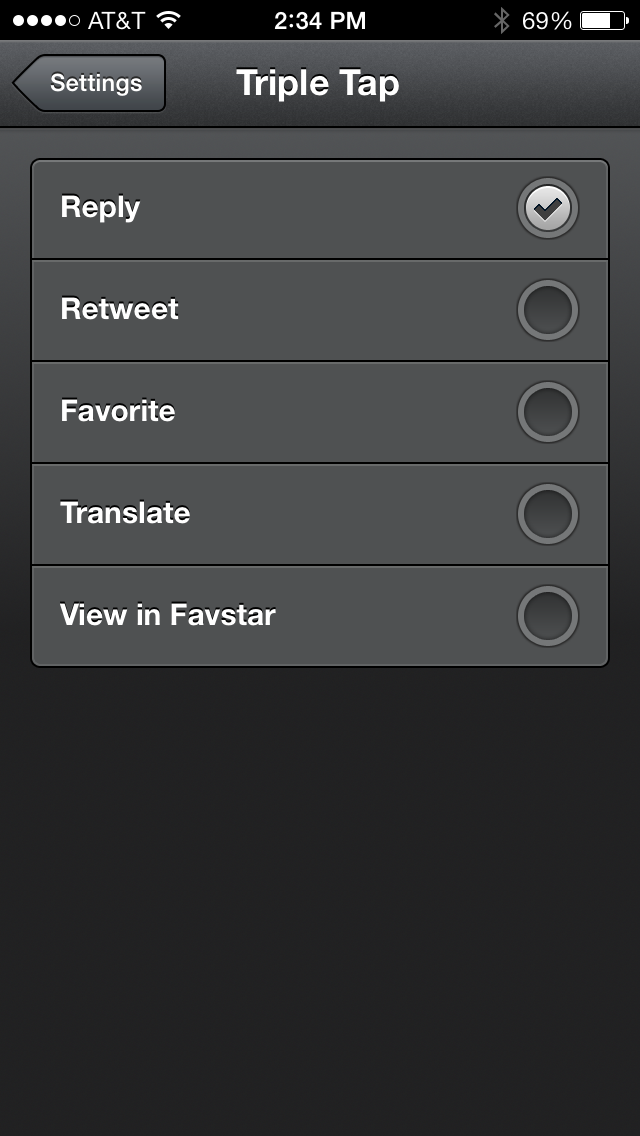Select the Reply radio button

547,208
